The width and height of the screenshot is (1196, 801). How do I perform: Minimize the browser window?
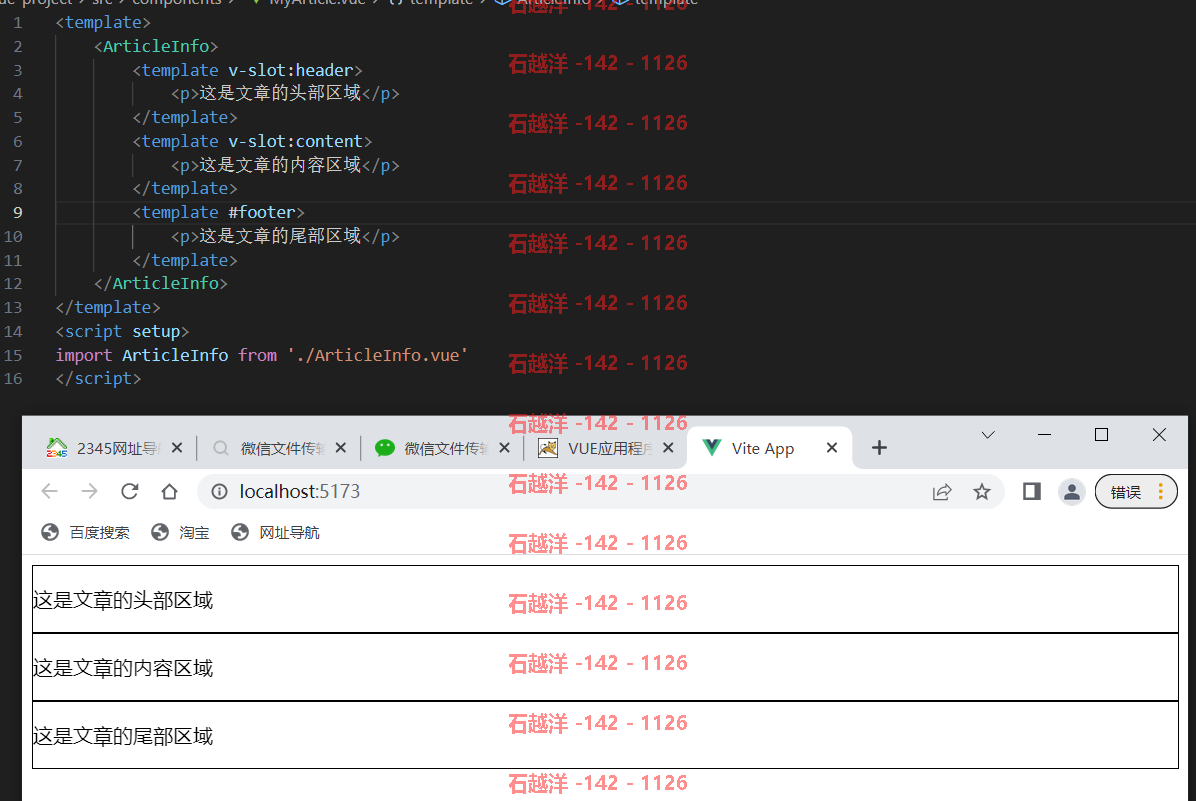tap(1044, 435)
